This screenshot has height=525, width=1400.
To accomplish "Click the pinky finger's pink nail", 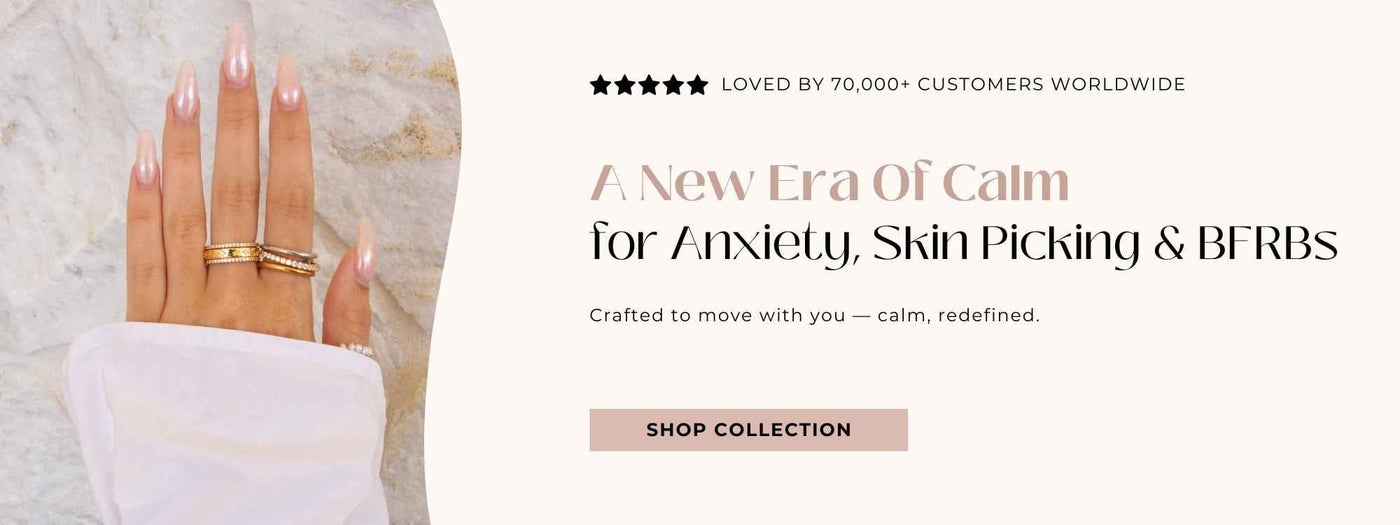I will pos(146,160).
